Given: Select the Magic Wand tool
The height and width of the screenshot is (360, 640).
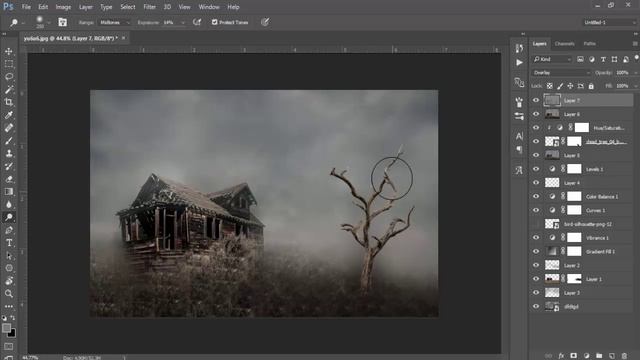Looking at the screenshot, I should point(9,89).
